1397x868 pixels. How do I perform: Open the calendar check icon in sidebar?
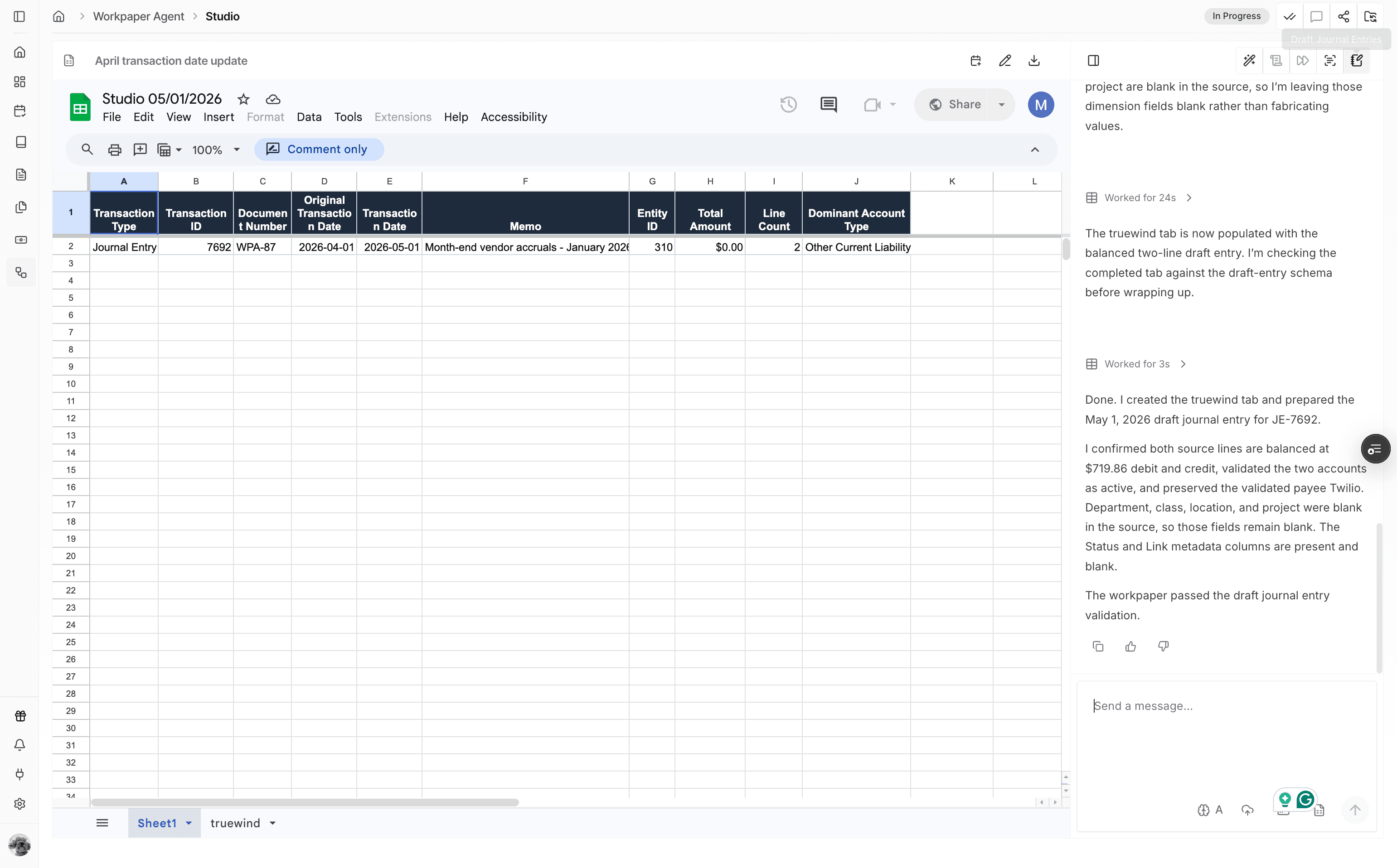coord(20,111)
